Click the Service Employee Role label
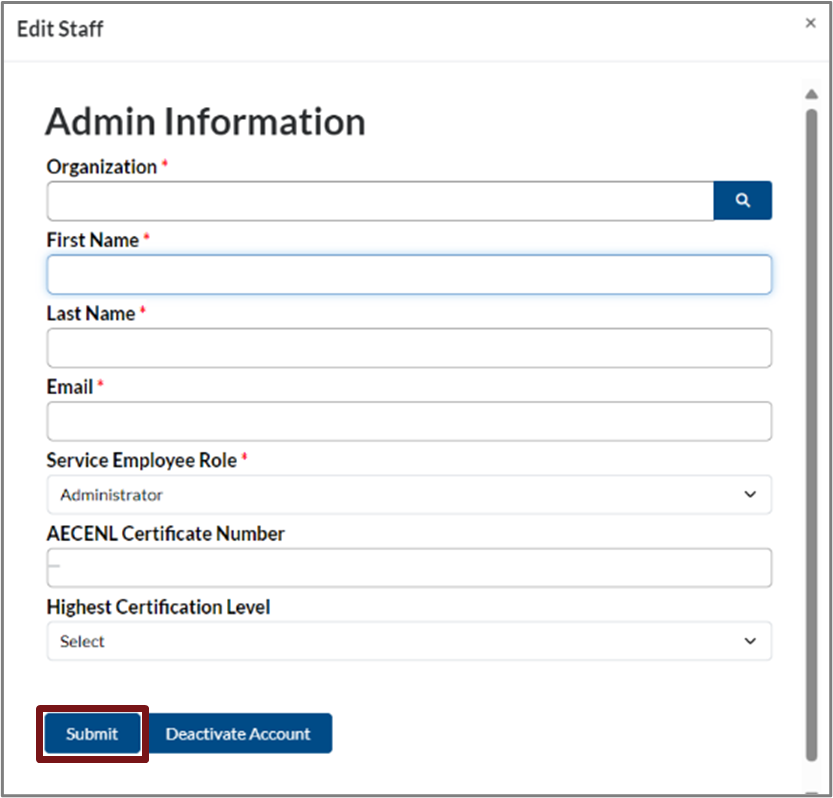This screenshot has width=833, height=798. pyautogui.click(x=141, y=461)
